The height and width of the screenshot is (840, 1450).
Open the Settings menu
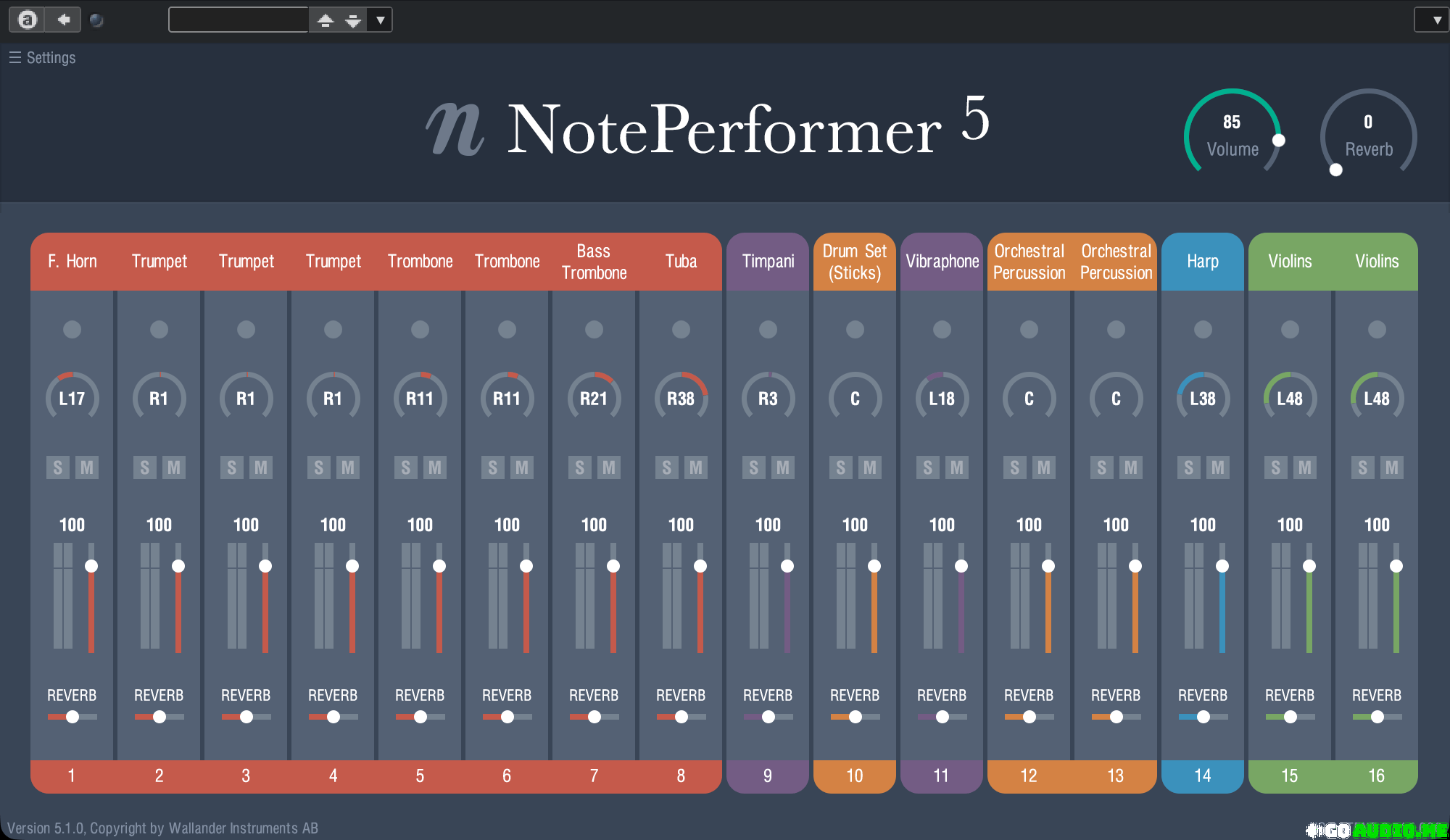coord(42,58)
